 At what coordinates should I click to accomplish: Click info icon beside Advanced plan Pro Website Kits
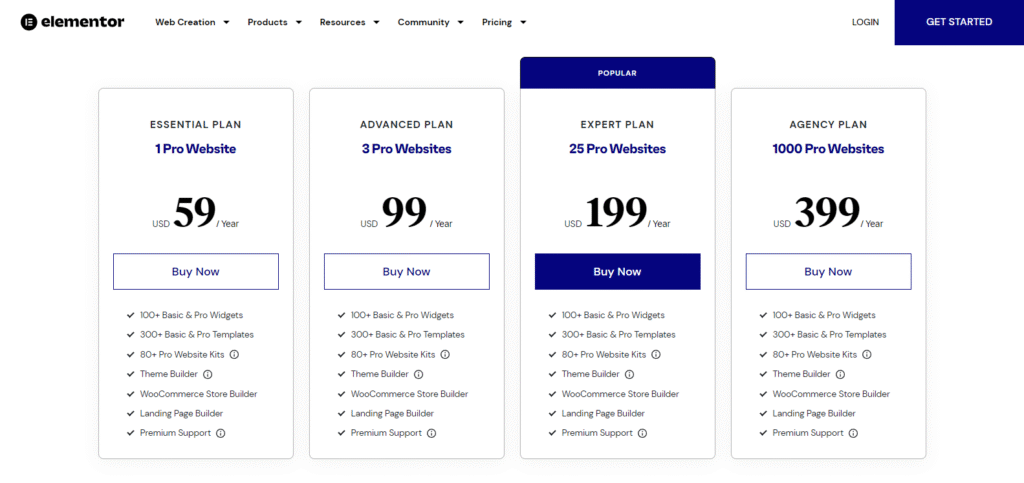pos(445,354)
